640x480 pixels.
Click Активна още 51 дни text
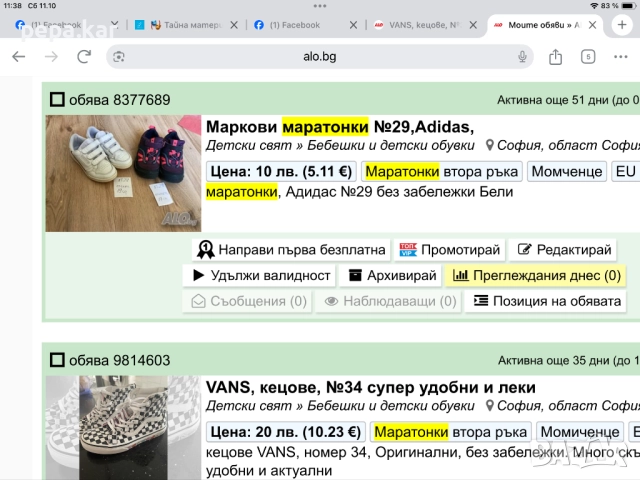[x=568, y=100]
